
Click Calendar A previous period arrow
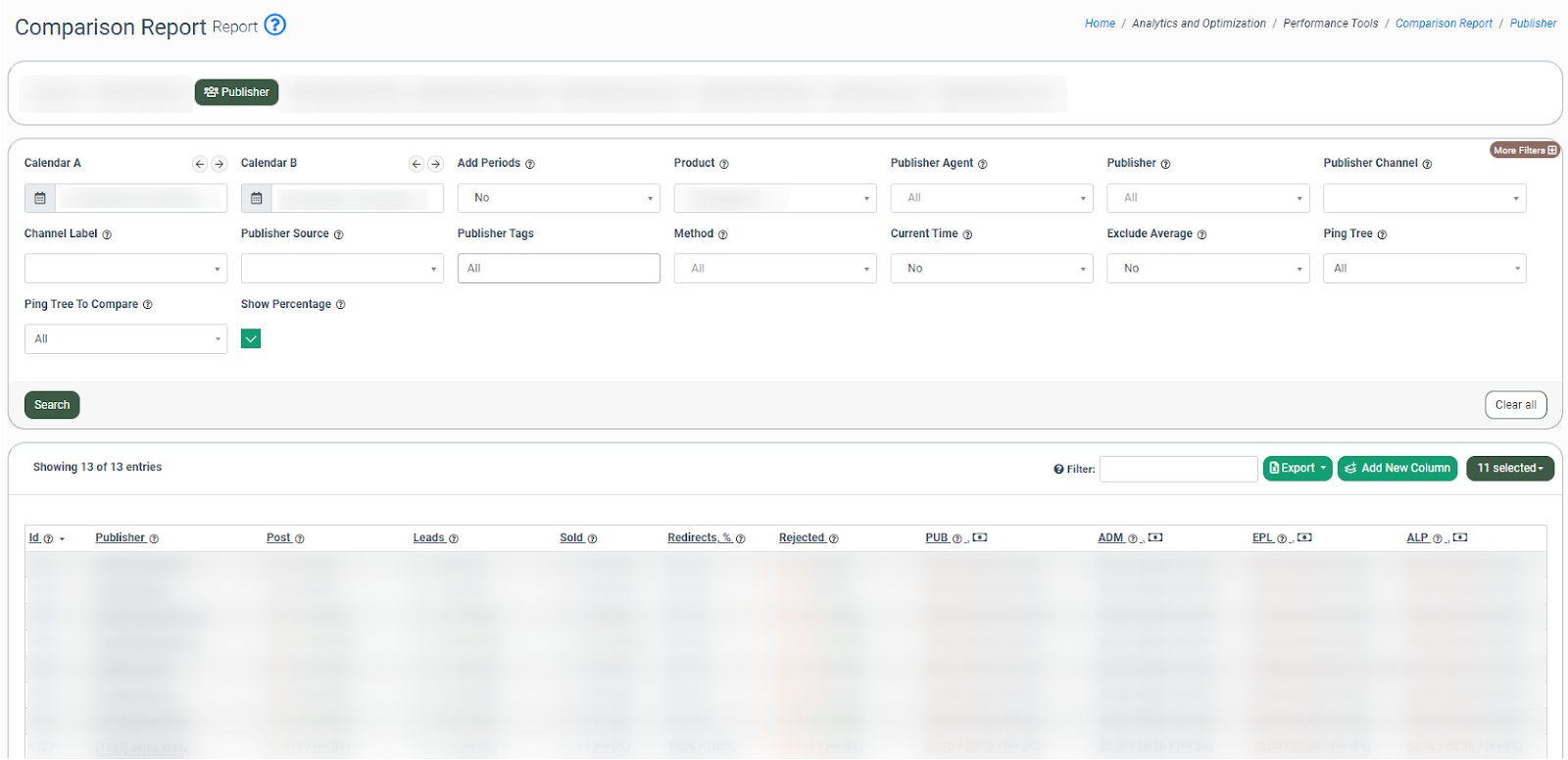coord(200,164)
